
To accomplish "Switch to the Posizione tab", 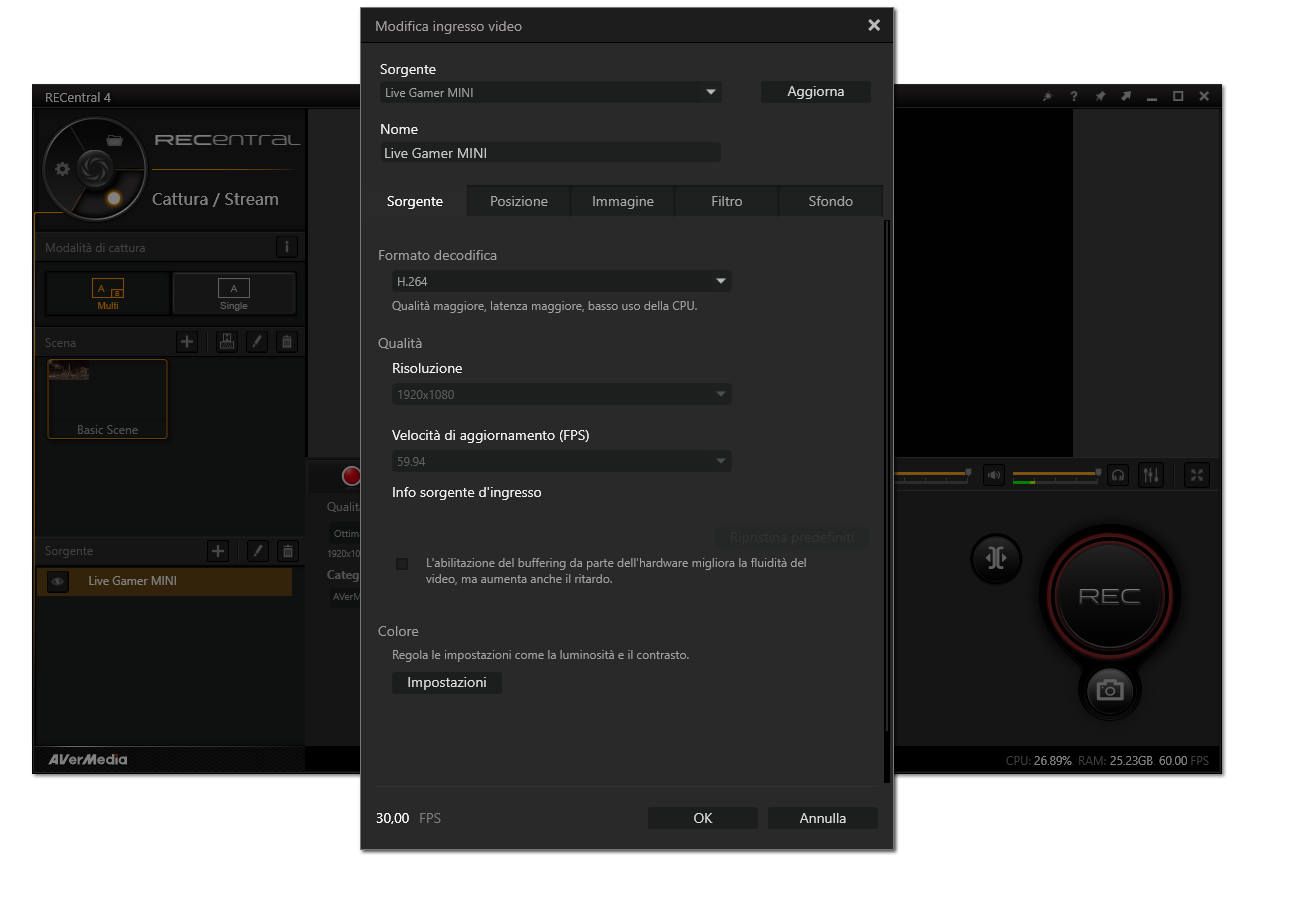I will [x=518, y=201].
